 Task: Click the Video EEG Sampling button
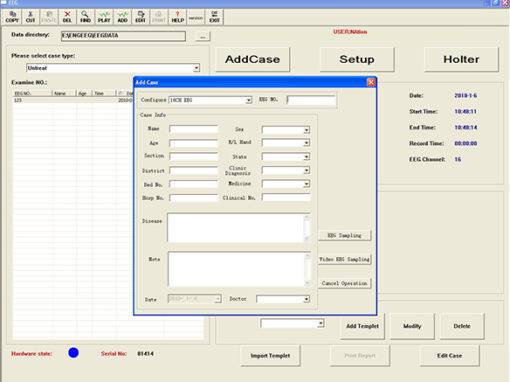[x=344, y=259]
